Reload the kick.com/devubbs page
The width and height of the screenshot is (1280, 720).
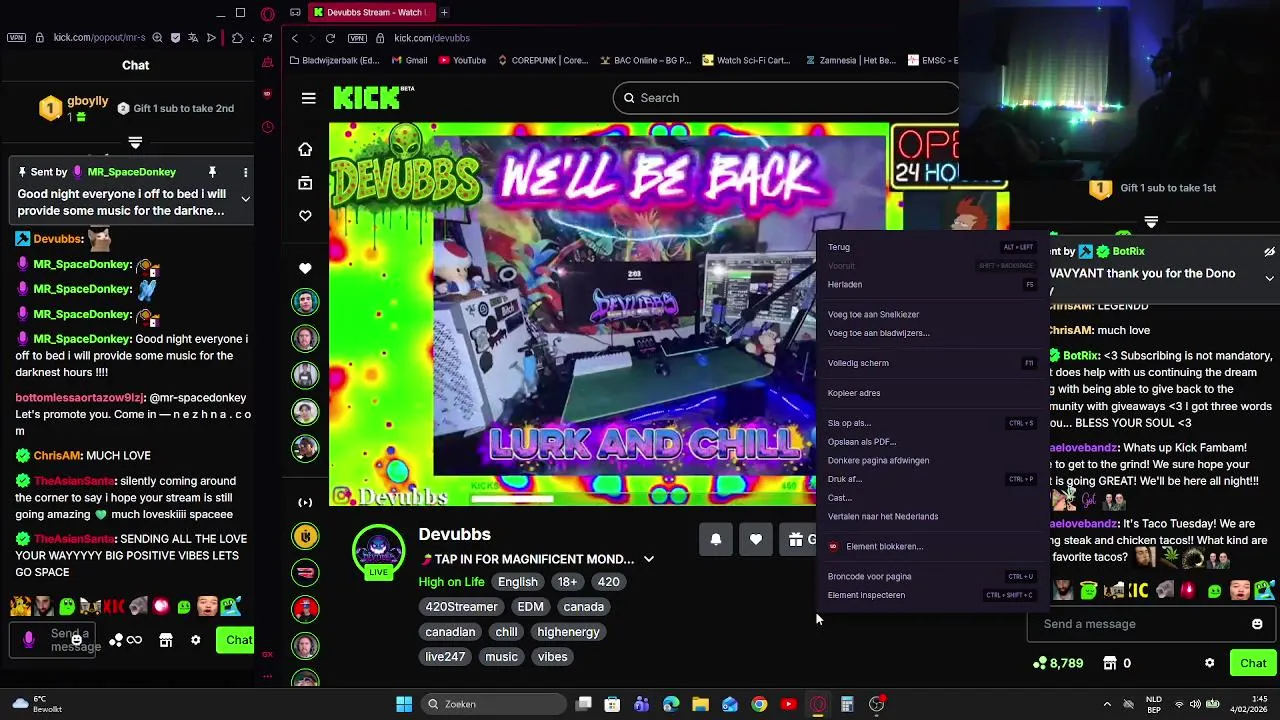[330, 38]
